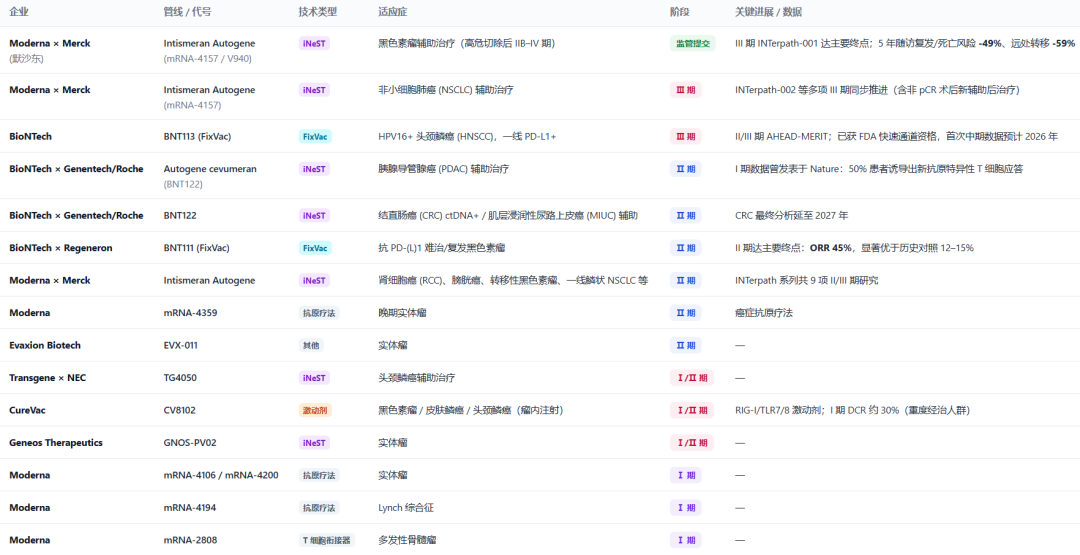Click the ORR 45% result text
The image size is (1080, 555).
pos(831,248)
